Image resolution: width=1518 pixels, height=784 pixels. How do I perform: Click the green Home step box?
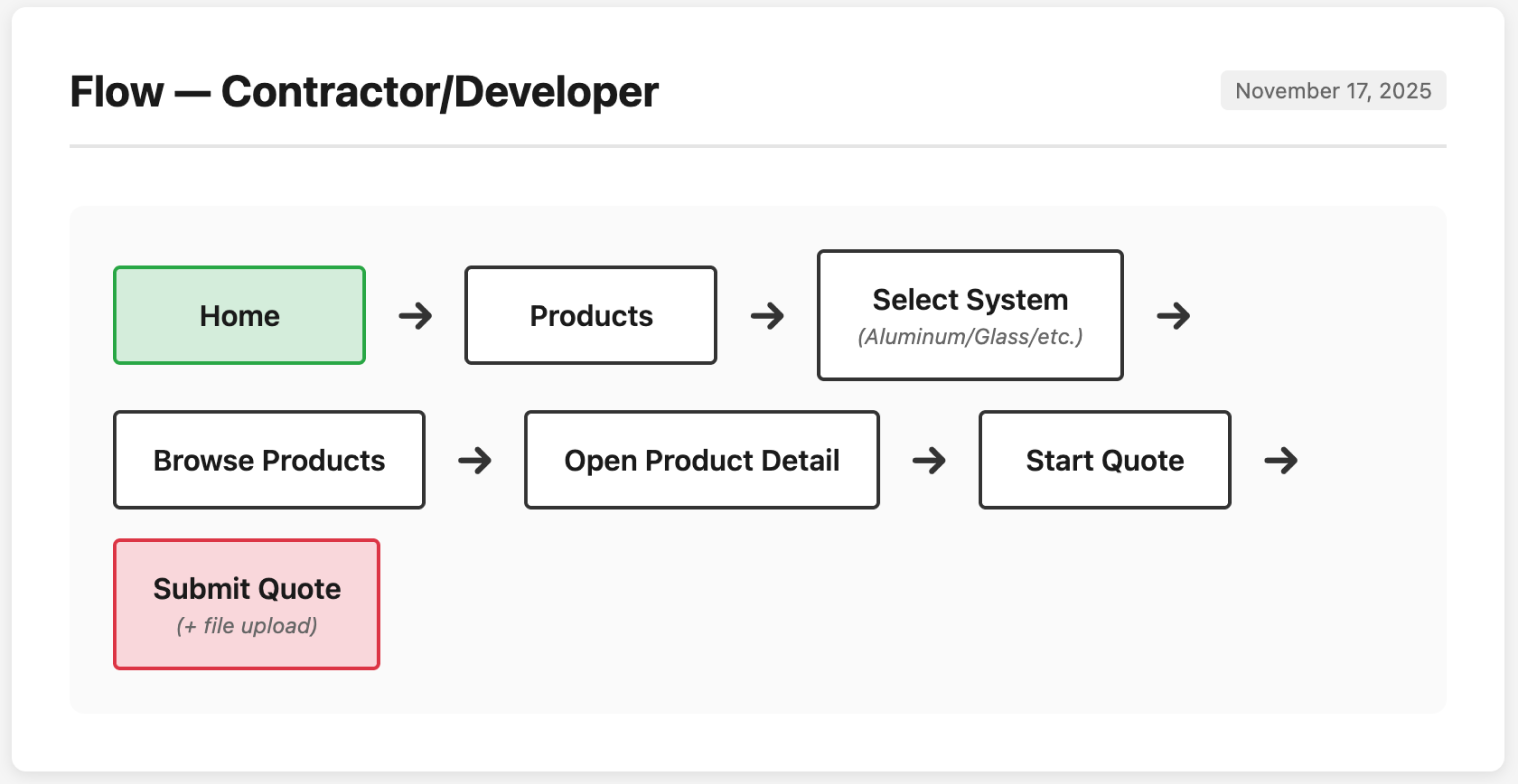coord(239,316)
